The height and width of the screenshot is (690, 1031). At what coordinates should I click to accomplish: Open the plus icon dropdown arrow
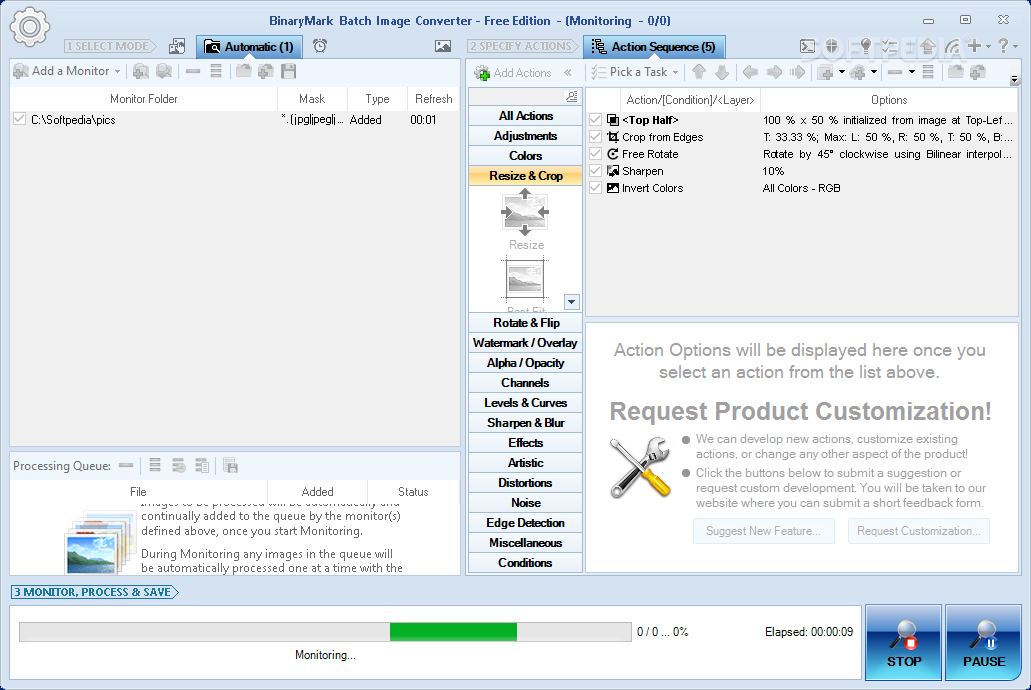pos(988,46)
